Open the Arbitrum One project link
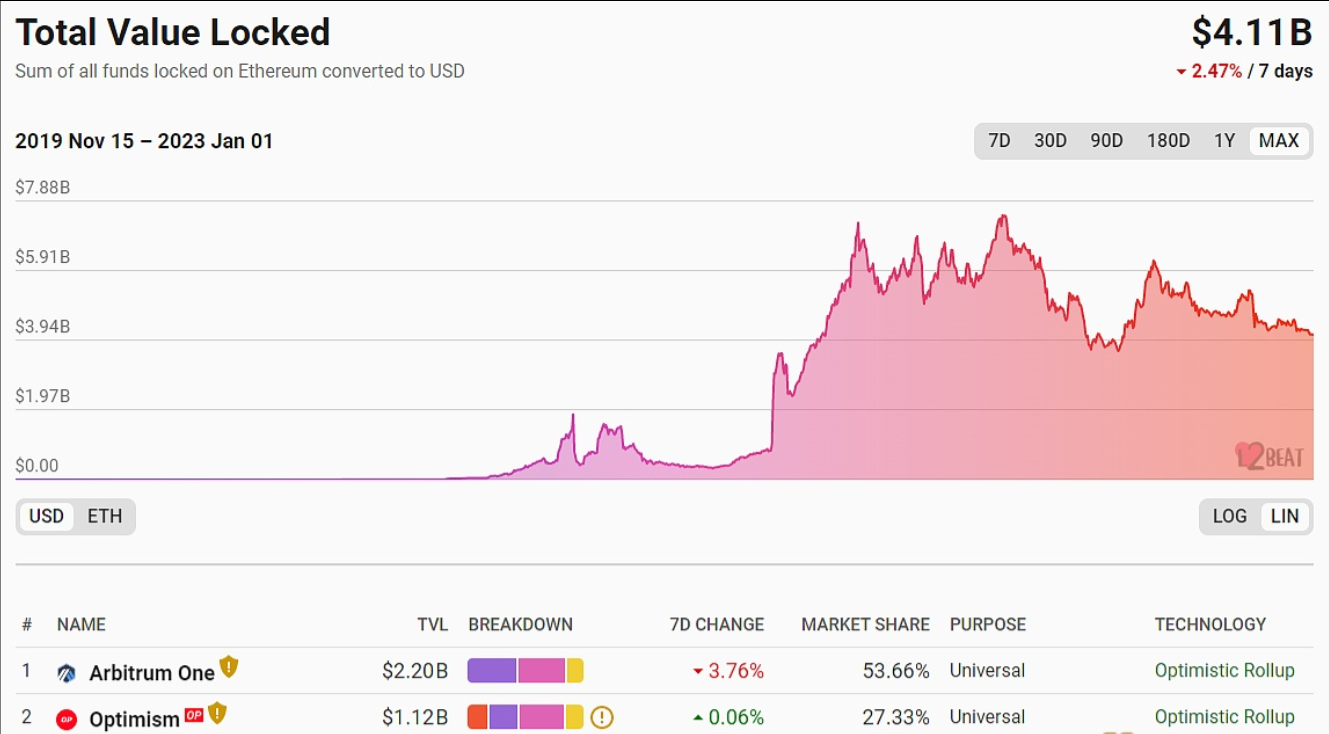The image size is (1329, 734). pyautogui.click(x=152, y=673)
